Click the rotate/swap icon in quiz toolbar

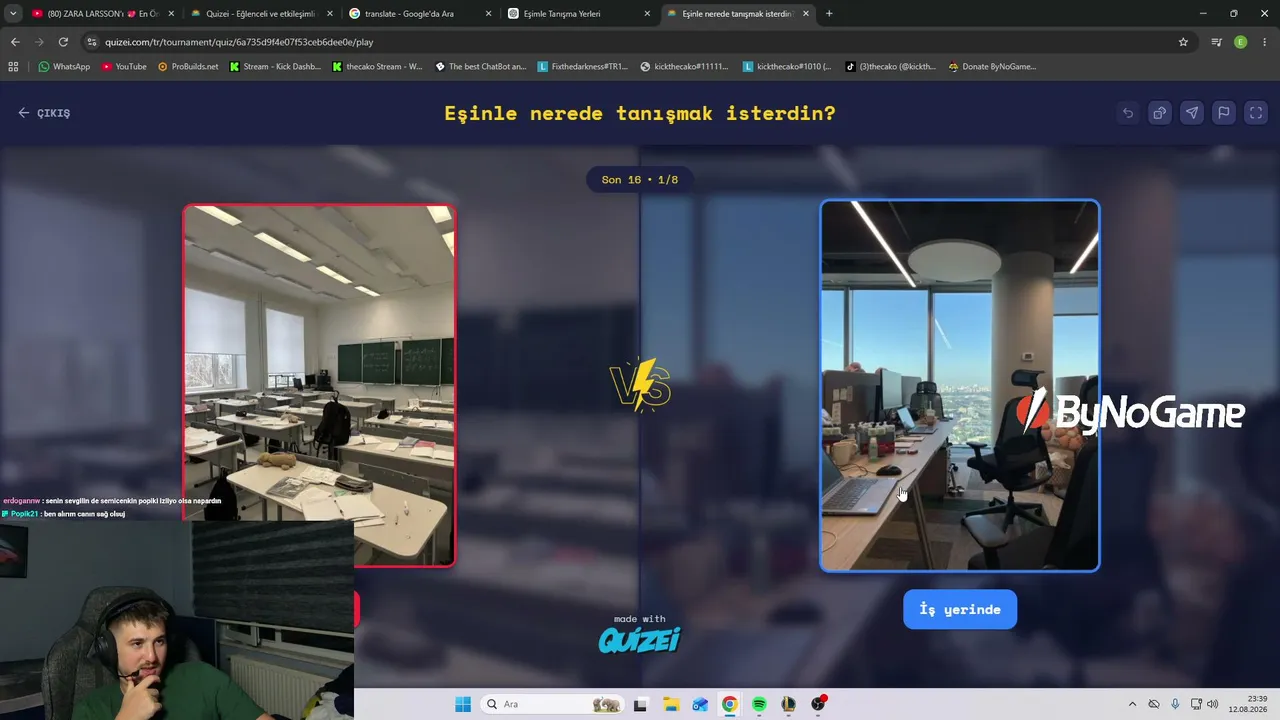pyautogui.click(x=1160, y=113)
